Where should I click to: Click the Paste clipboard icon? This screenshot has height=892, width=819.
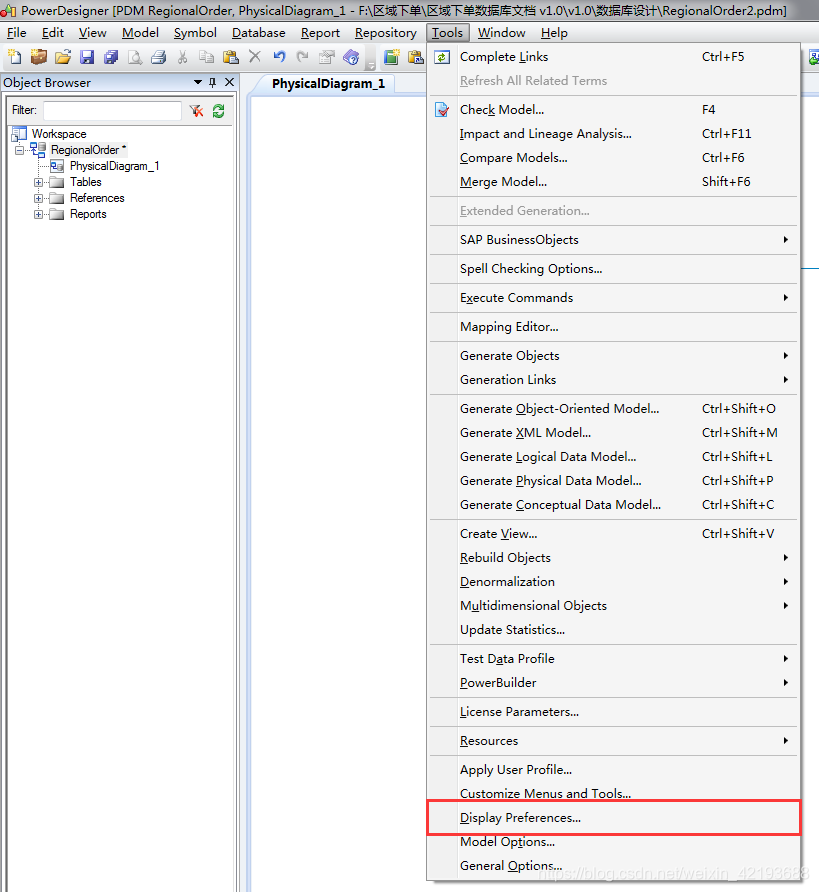tap(230, 57)
